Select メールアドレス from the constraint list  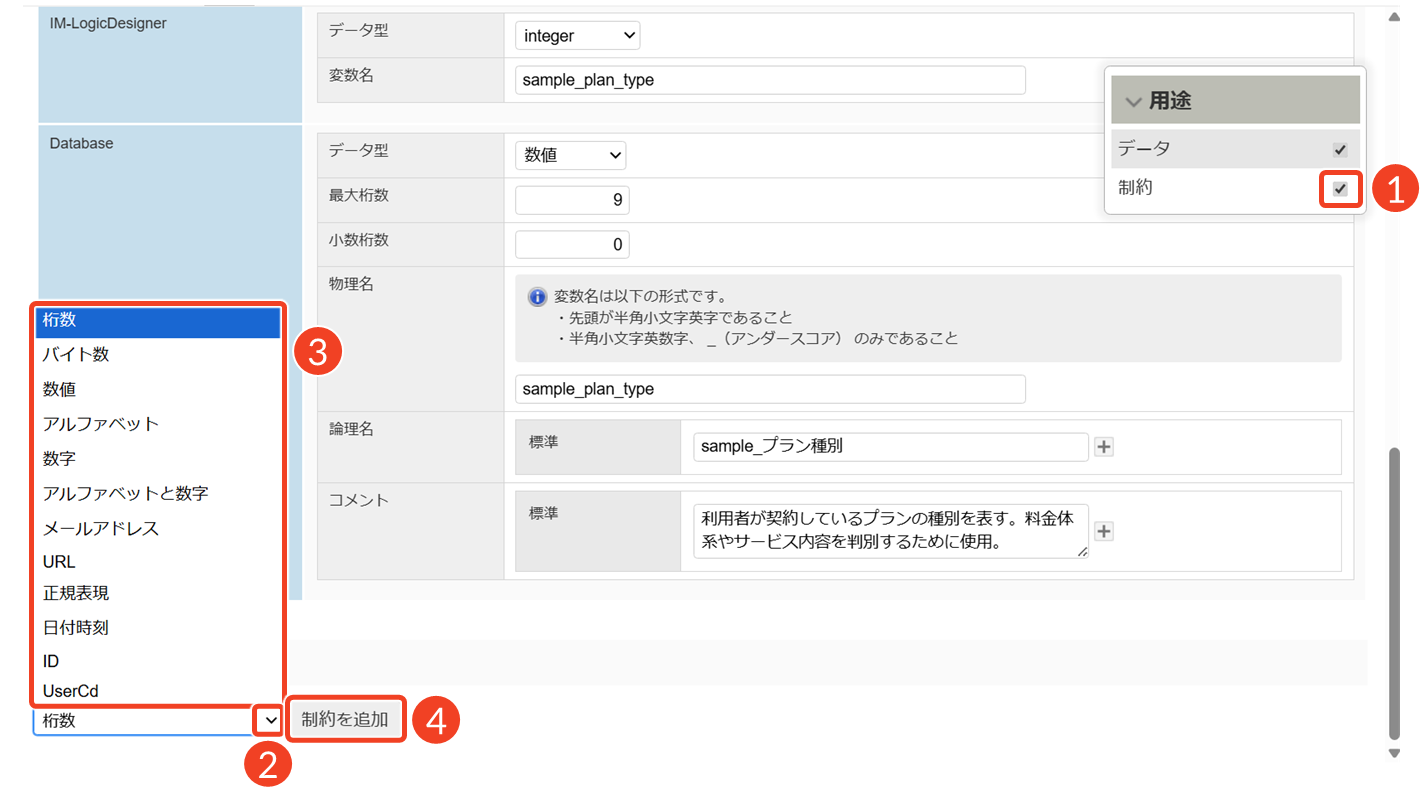pos(100,528)
